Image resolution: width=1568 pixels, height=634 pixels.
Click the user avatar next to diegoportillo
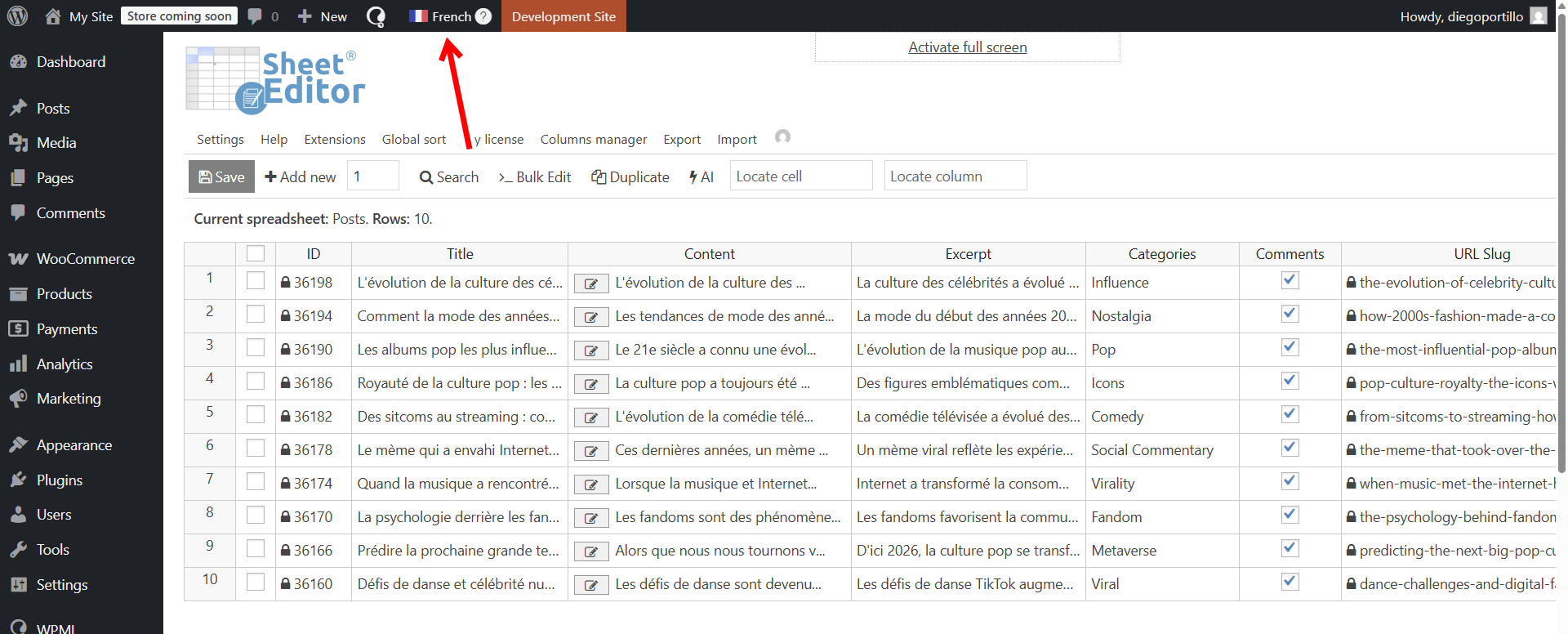1538,16
